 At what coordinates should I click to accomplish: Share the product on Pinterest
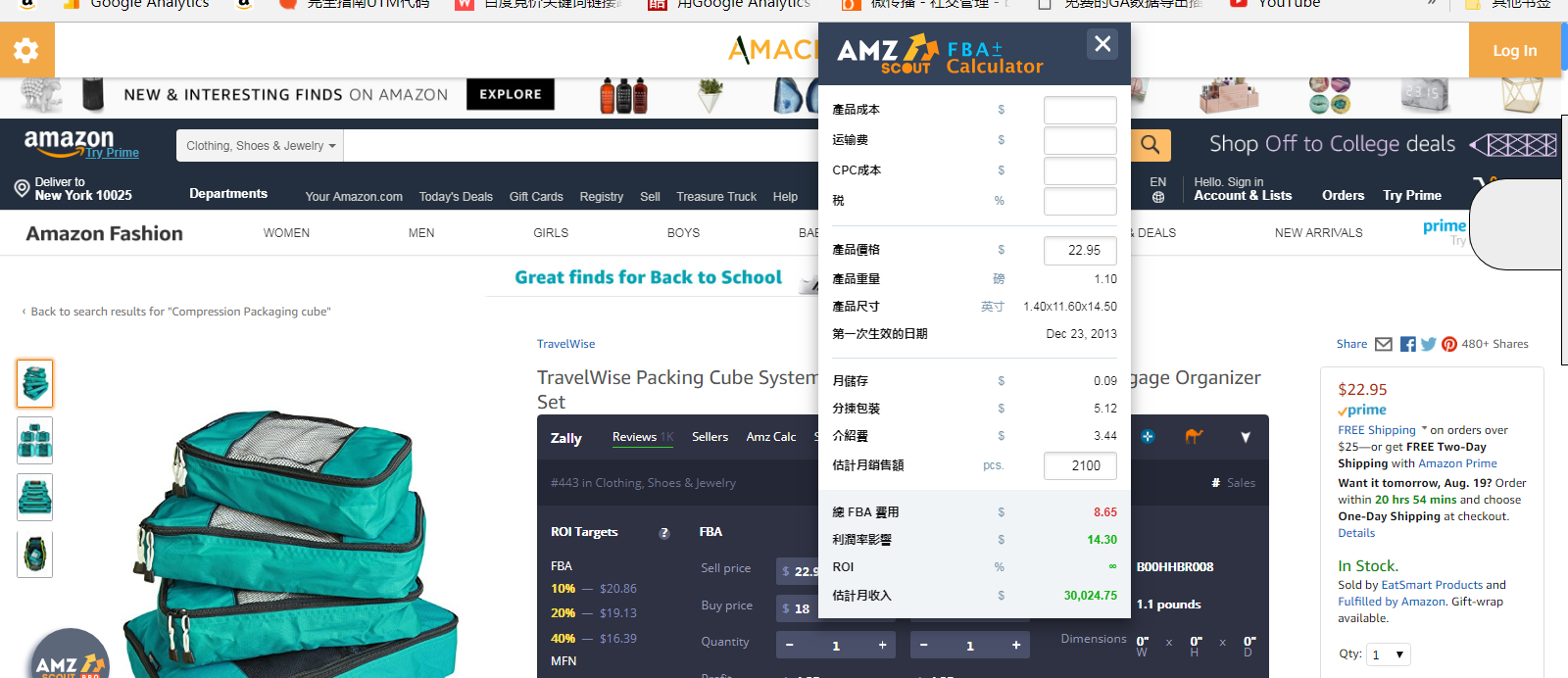tap(1449, 344)
